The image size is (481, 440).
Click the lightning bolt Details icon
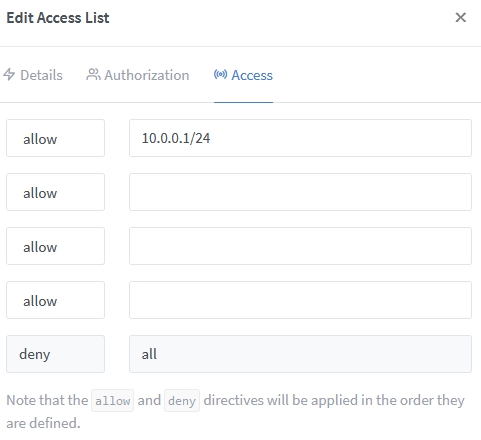coord(9,74)
